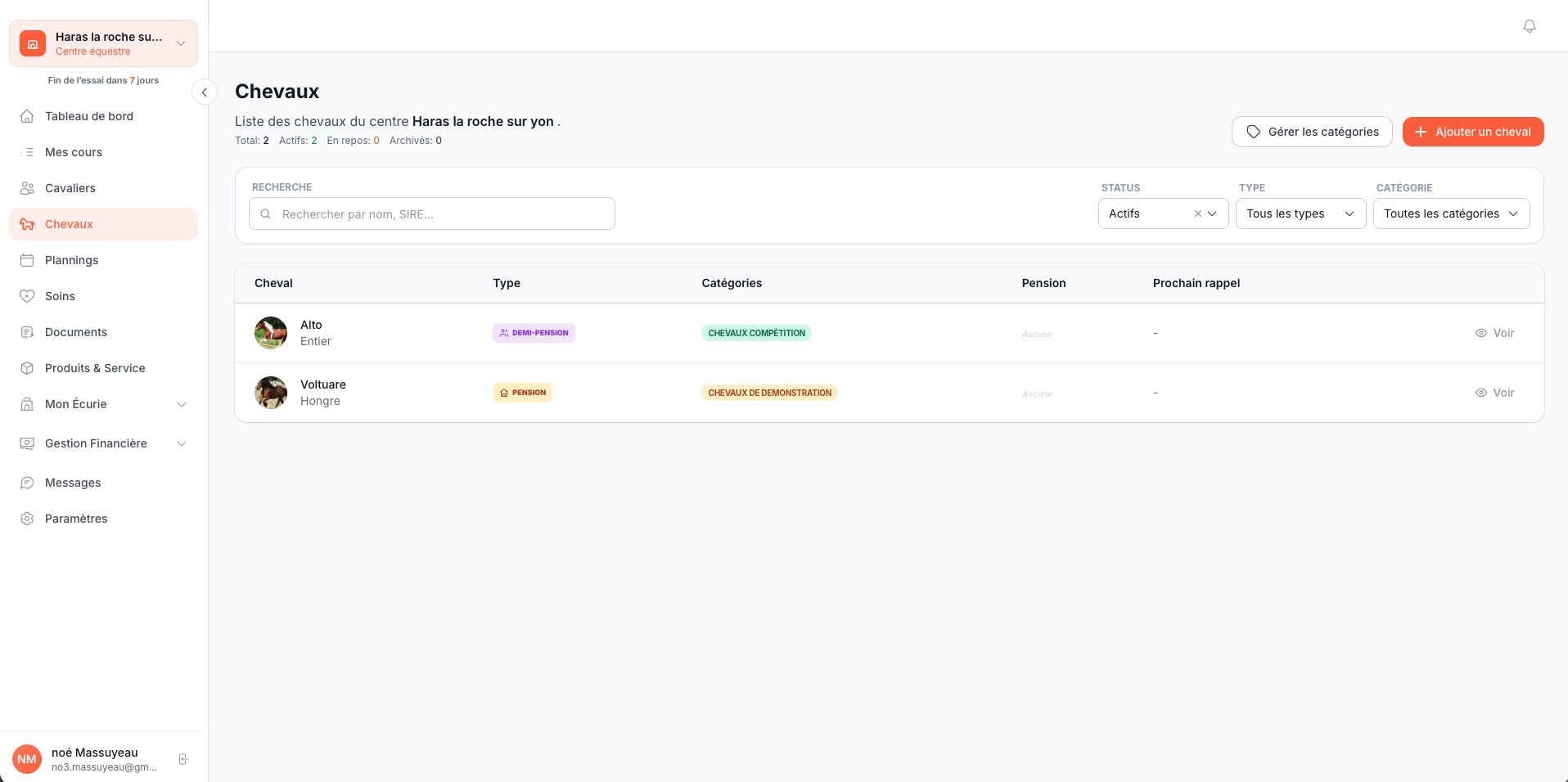Expand the Mon Écurie submenu
This screenshot has height=782, width=1568.
(182, 404)
